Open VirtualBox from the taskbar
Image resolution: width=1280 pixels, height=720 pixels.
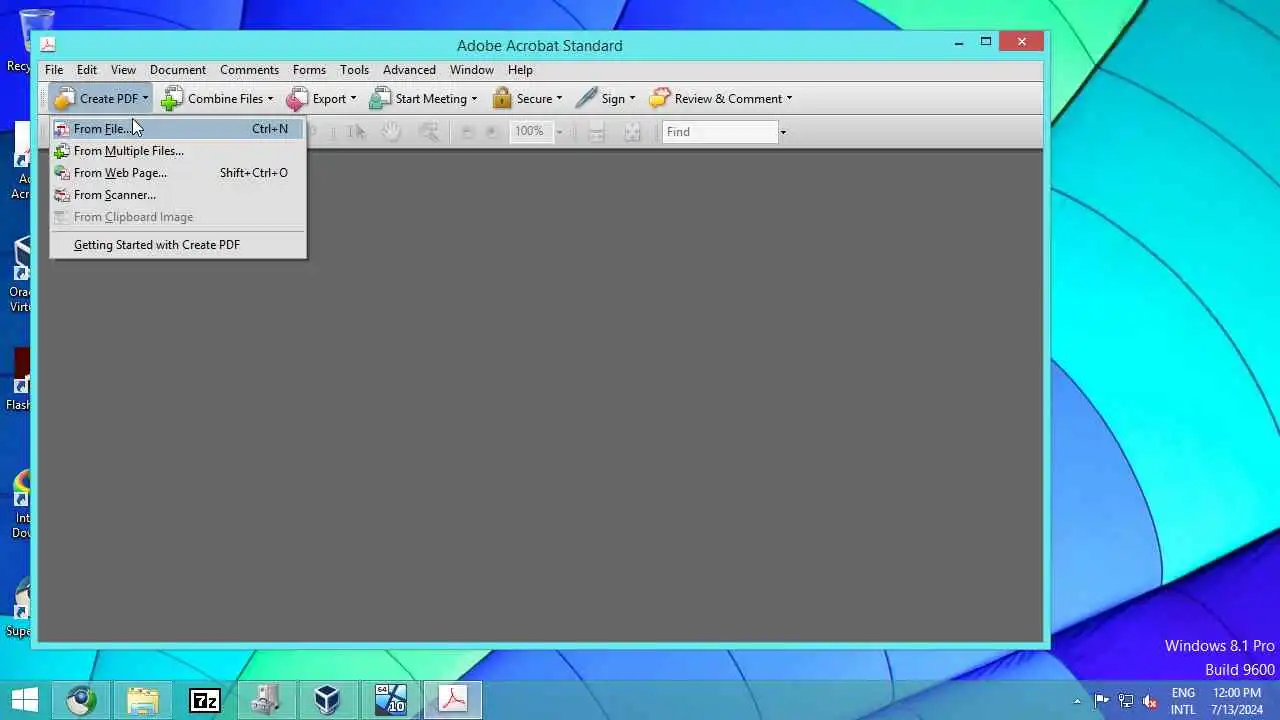(x=327, y=701)
